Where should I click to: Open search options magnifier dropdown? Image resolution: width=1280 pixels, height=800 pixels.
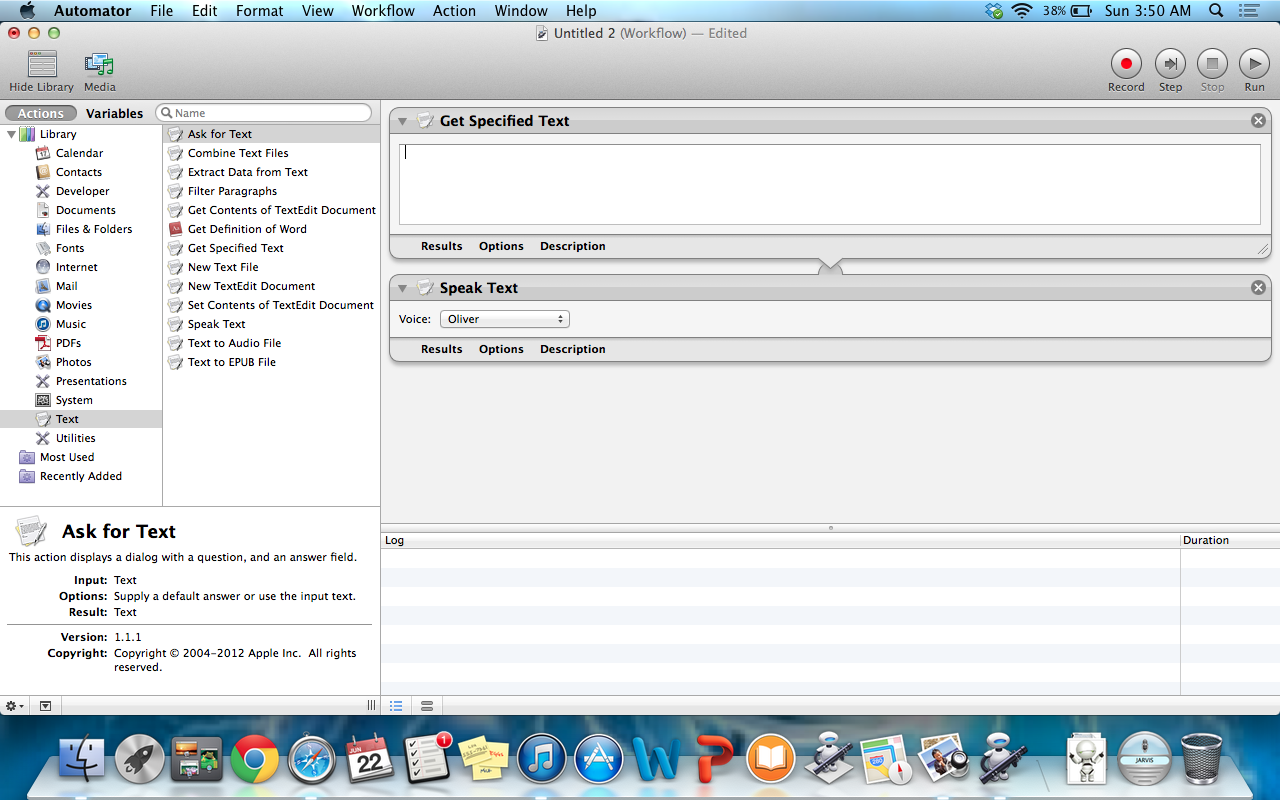167,113
